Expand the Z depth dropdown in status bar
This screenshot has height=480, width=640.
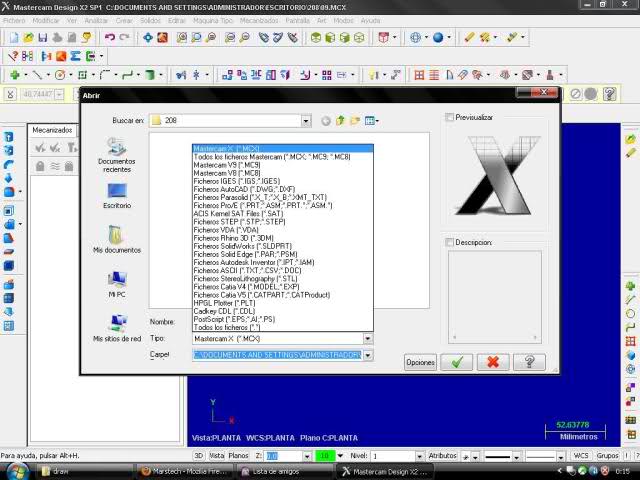307,456
